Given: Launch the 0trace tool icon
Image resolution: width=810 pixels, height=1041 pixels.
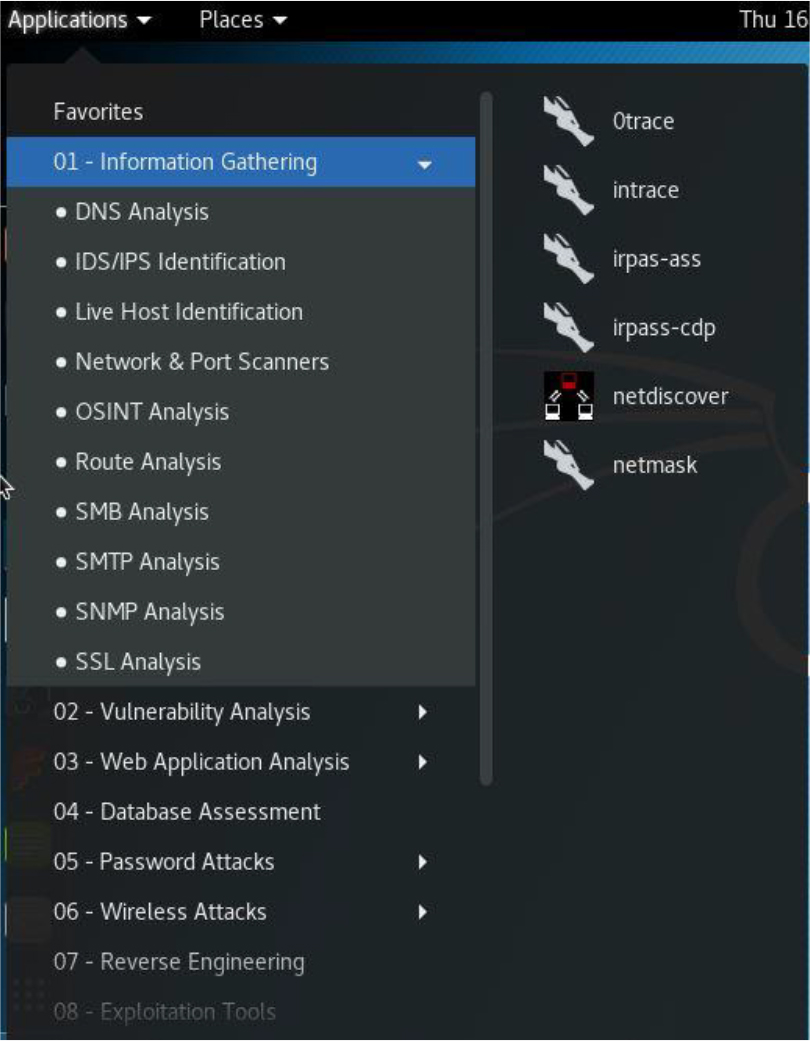Looking at the screenshot, I should pos(568,121).
